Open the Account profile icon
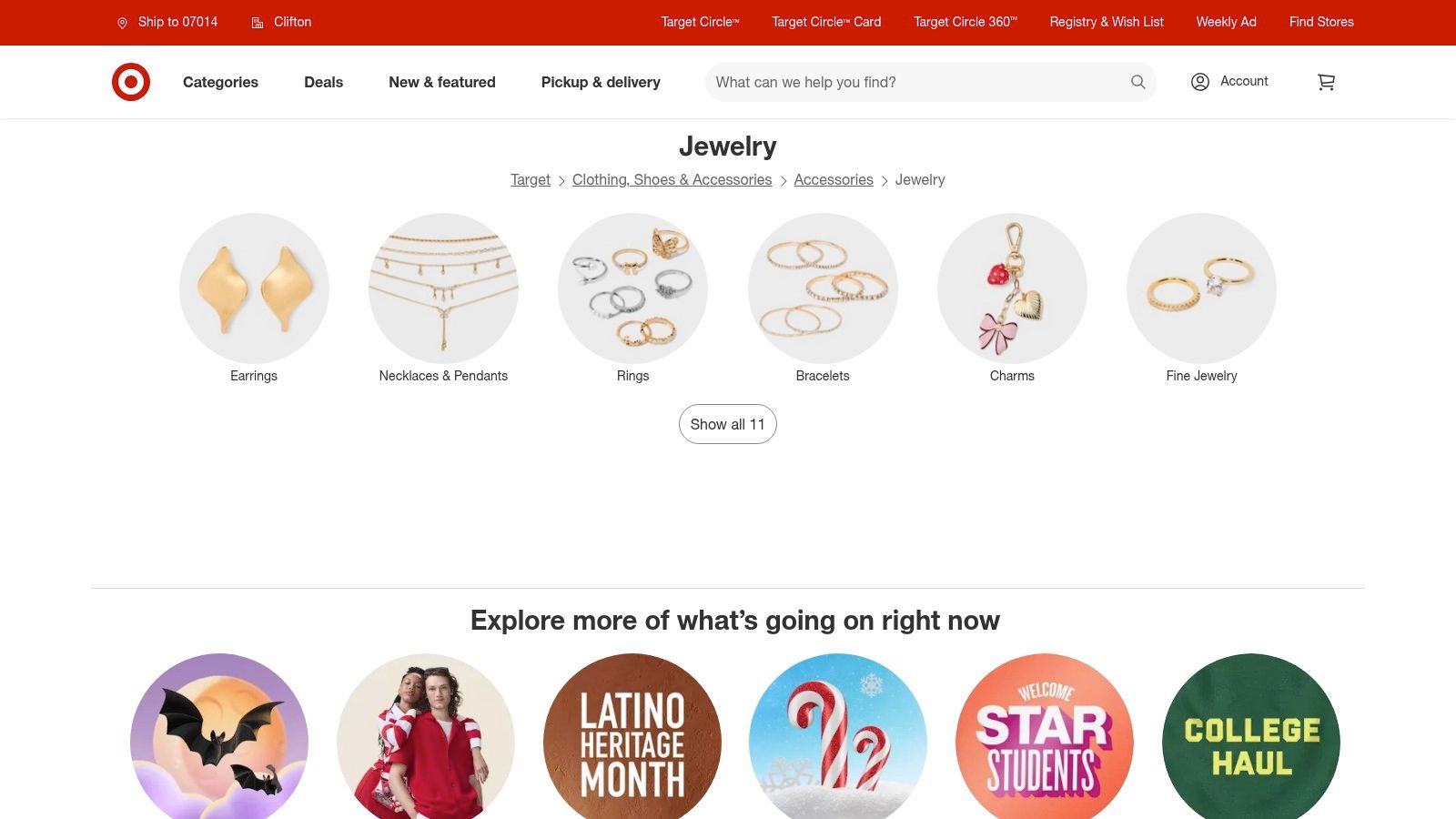Screen dimensions: 1456x819 [x=1200, y=82]
